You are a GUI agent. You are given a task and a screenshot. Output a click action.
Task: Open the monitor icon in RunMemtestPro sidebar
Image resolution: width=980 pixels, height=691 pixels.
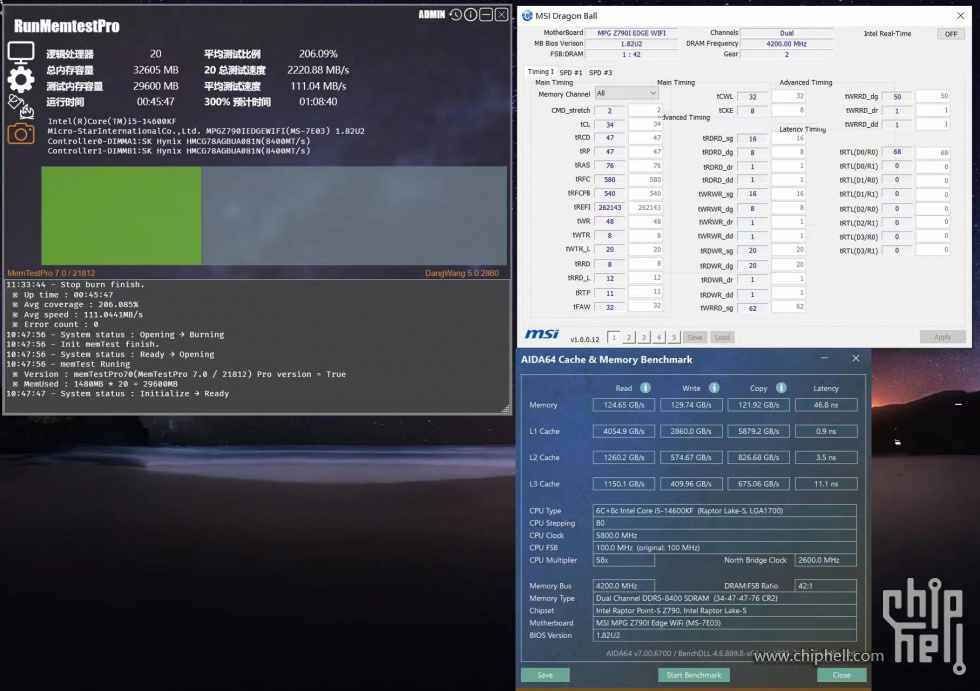[21, 53]
